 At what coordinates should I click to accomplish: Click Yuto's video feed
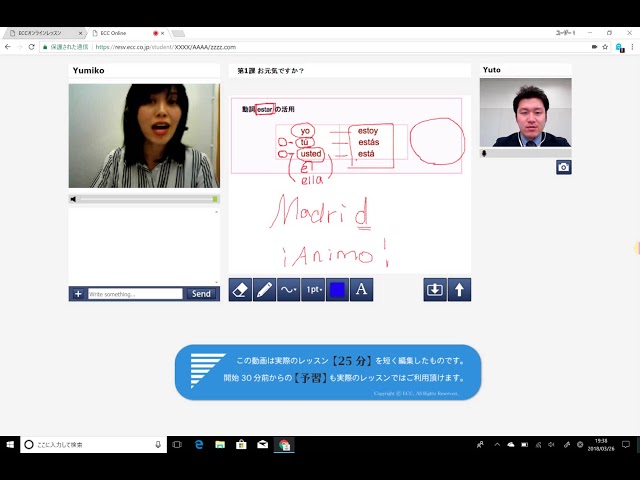point(525,113)
